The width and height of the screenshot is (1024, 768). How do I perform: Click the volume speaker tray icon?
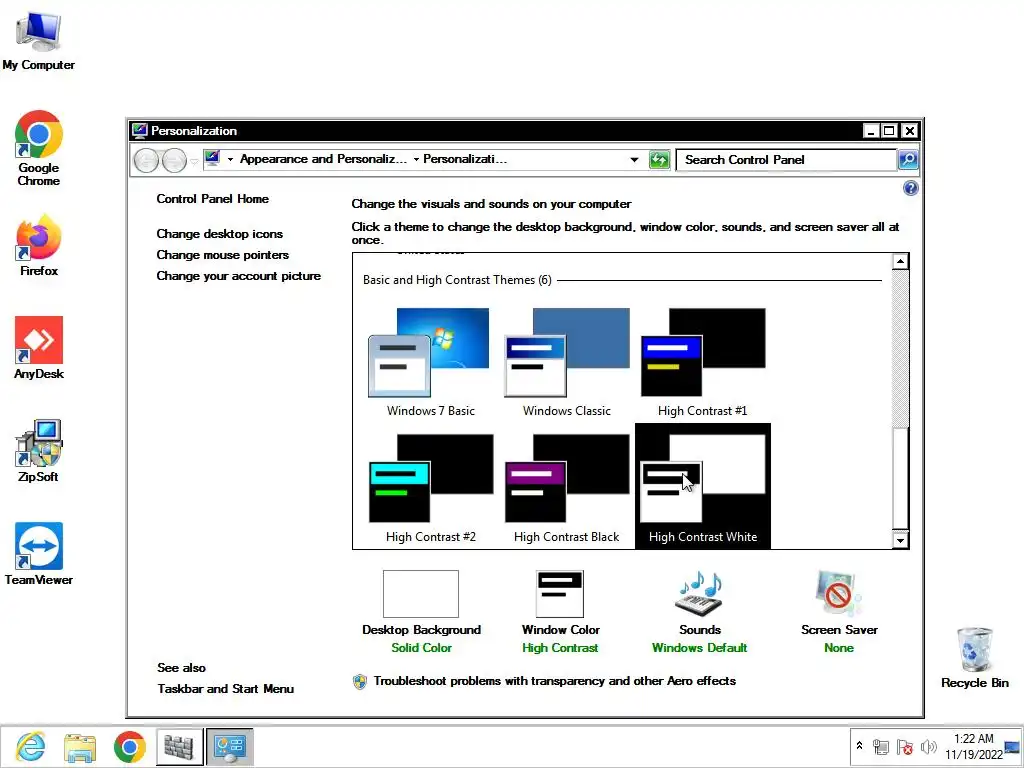(x=928, y=746)
